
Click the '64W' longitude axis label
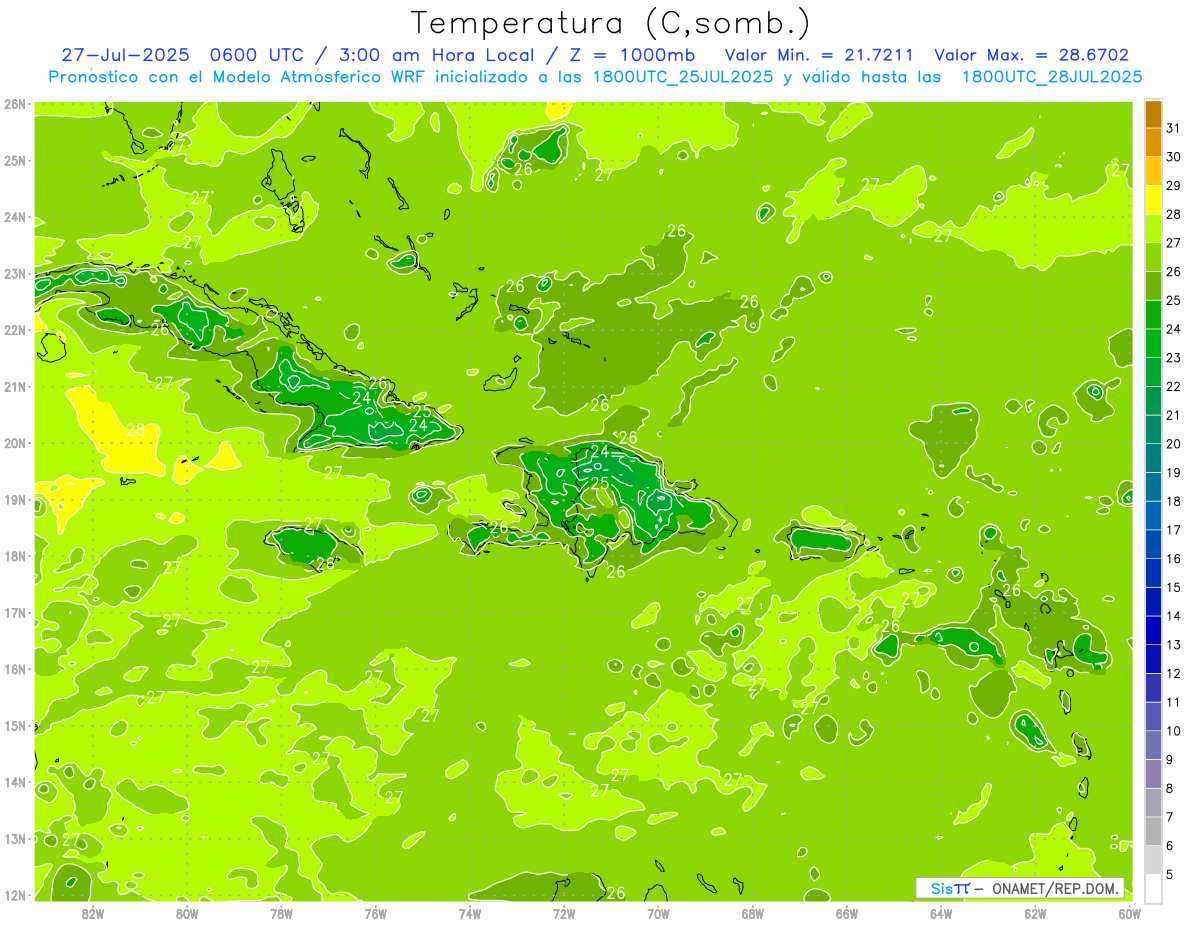coord(941,914)
